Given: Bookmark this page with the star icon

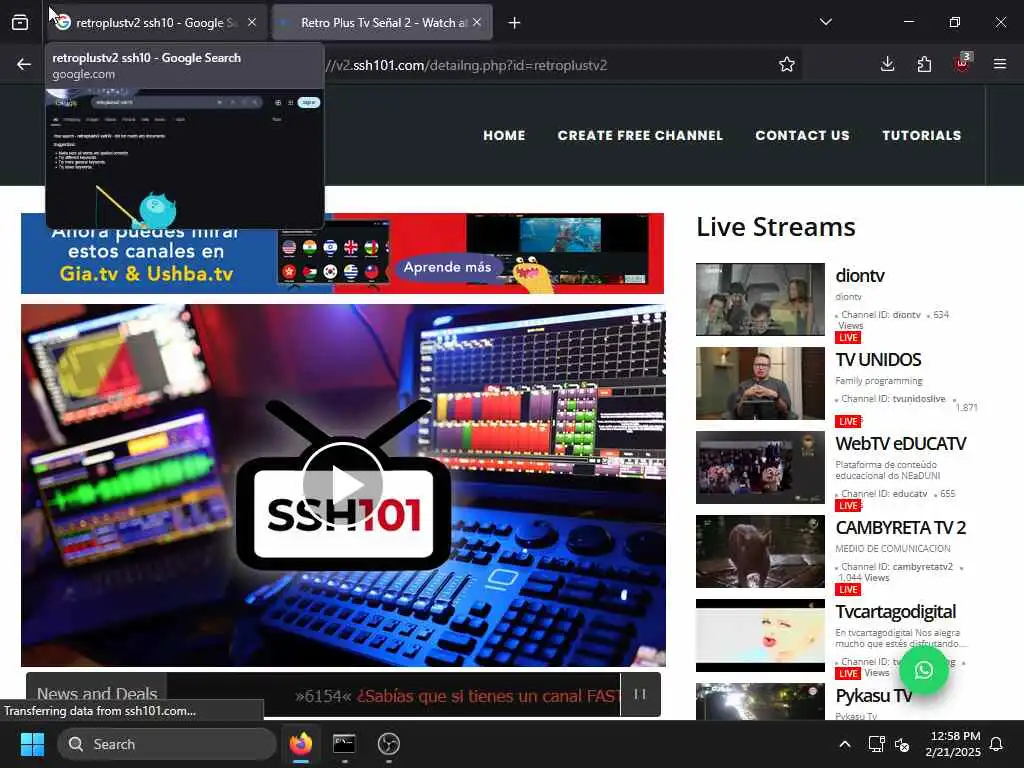Looking at the screenshot, I should click(787, 64).
